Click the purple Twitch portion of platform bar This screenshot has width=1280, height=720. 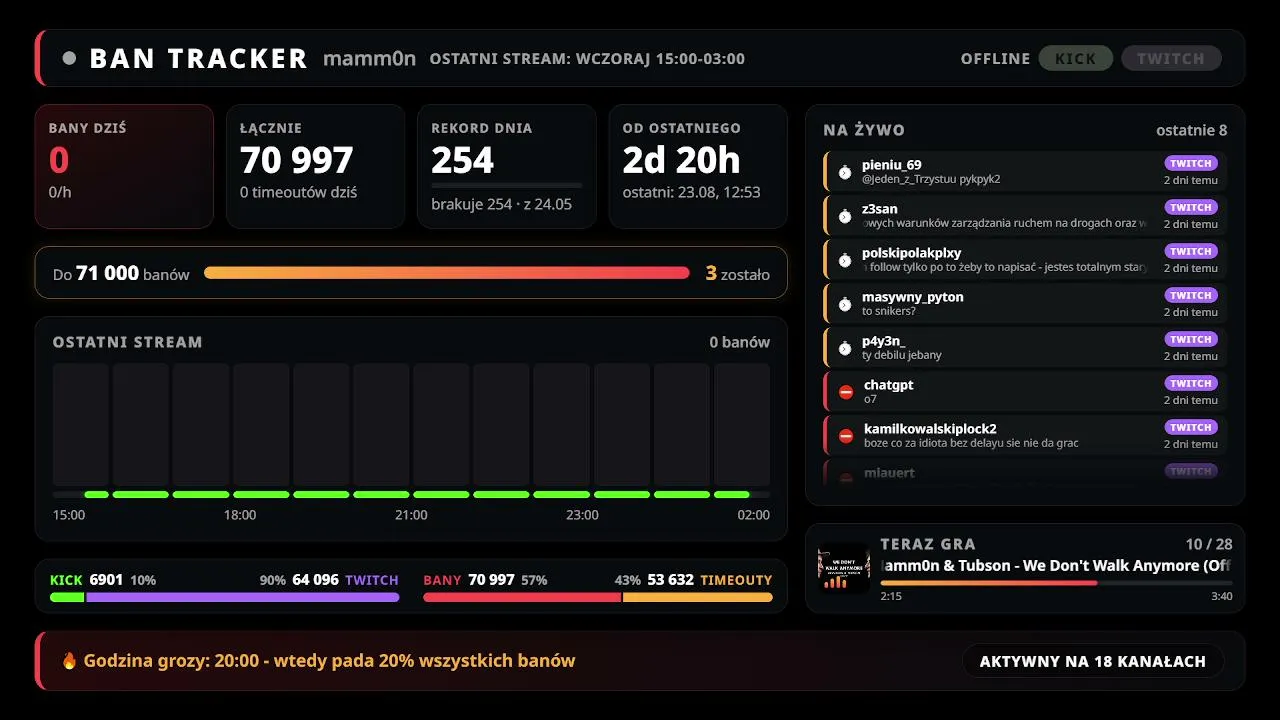point(243,597)
